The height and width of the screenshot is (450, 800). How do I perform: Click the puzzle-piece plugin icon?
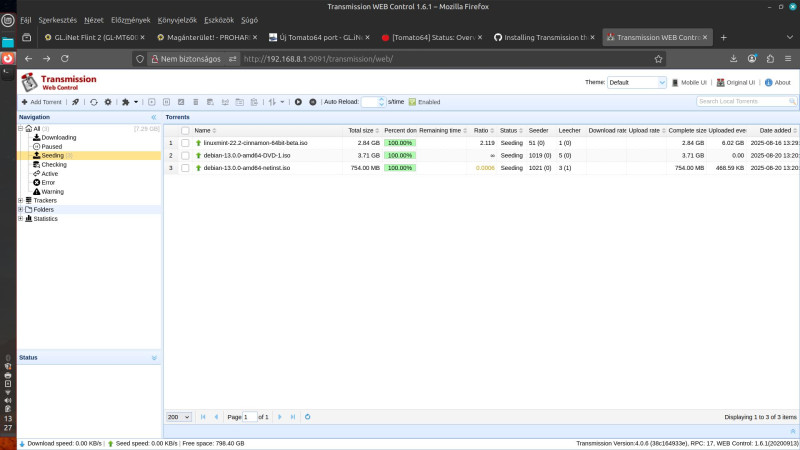[x=126, y=102]
